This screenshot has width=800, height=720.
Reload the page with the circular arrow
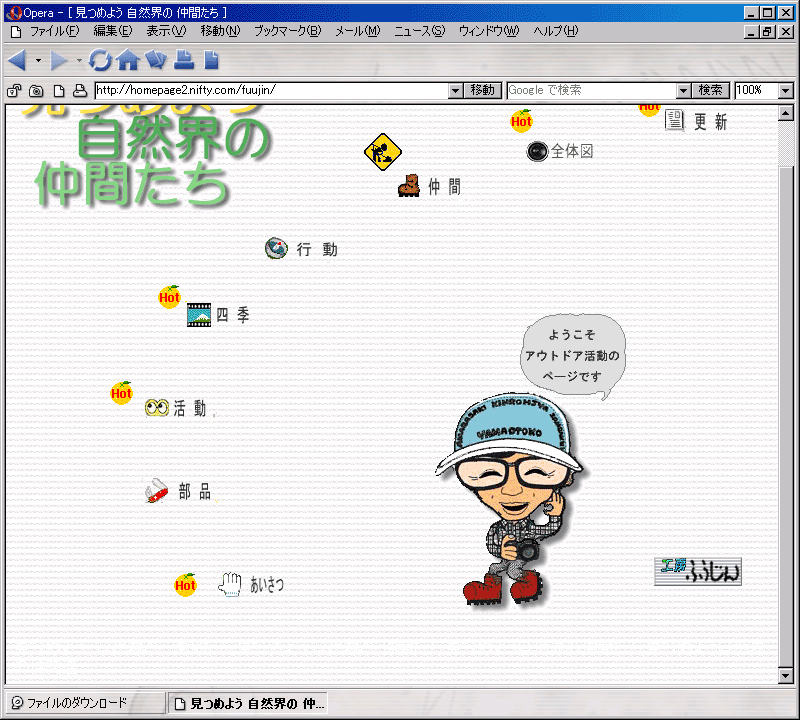pos(100,60)
